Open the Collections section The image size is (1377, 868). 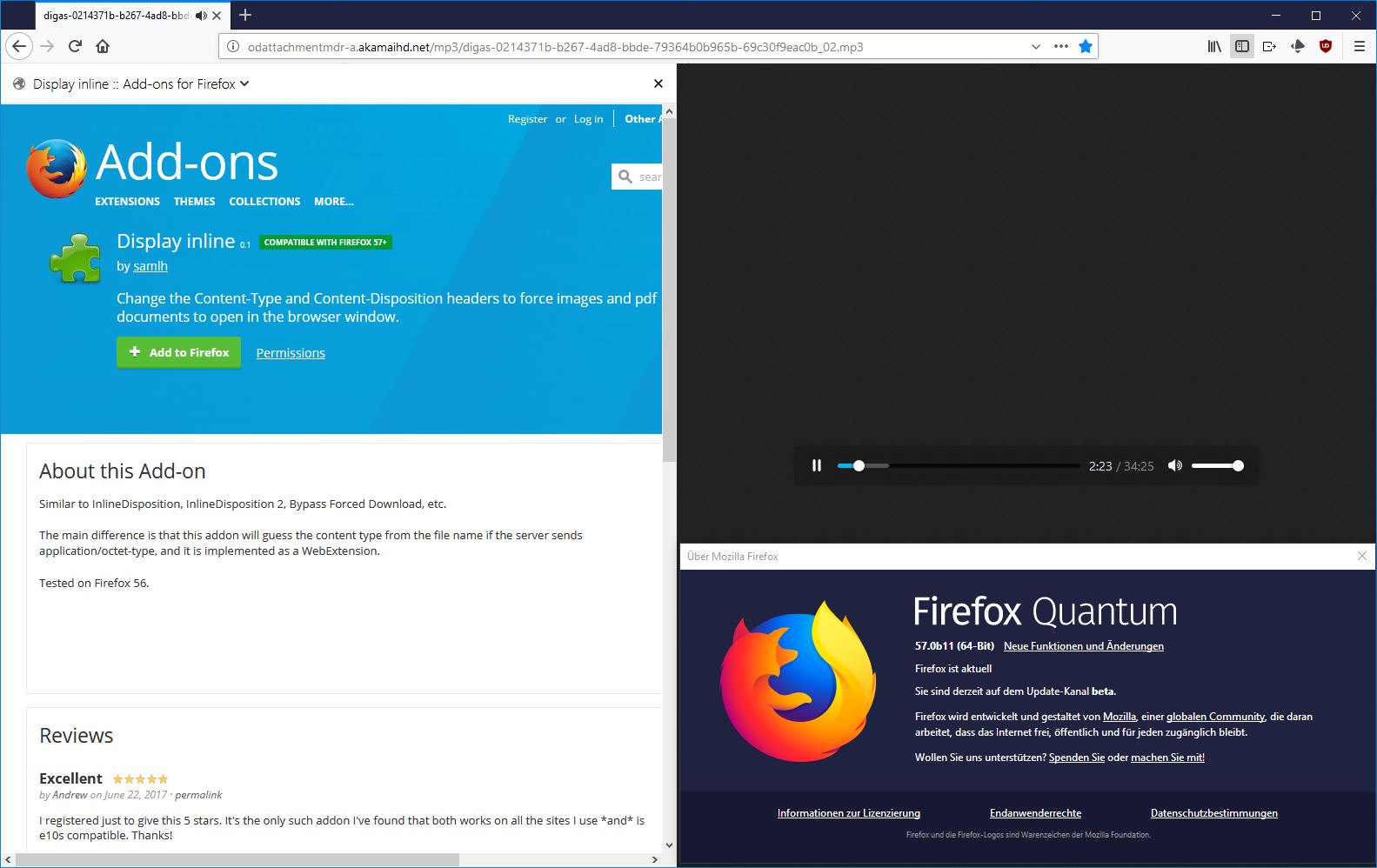[x=264, y=202]
